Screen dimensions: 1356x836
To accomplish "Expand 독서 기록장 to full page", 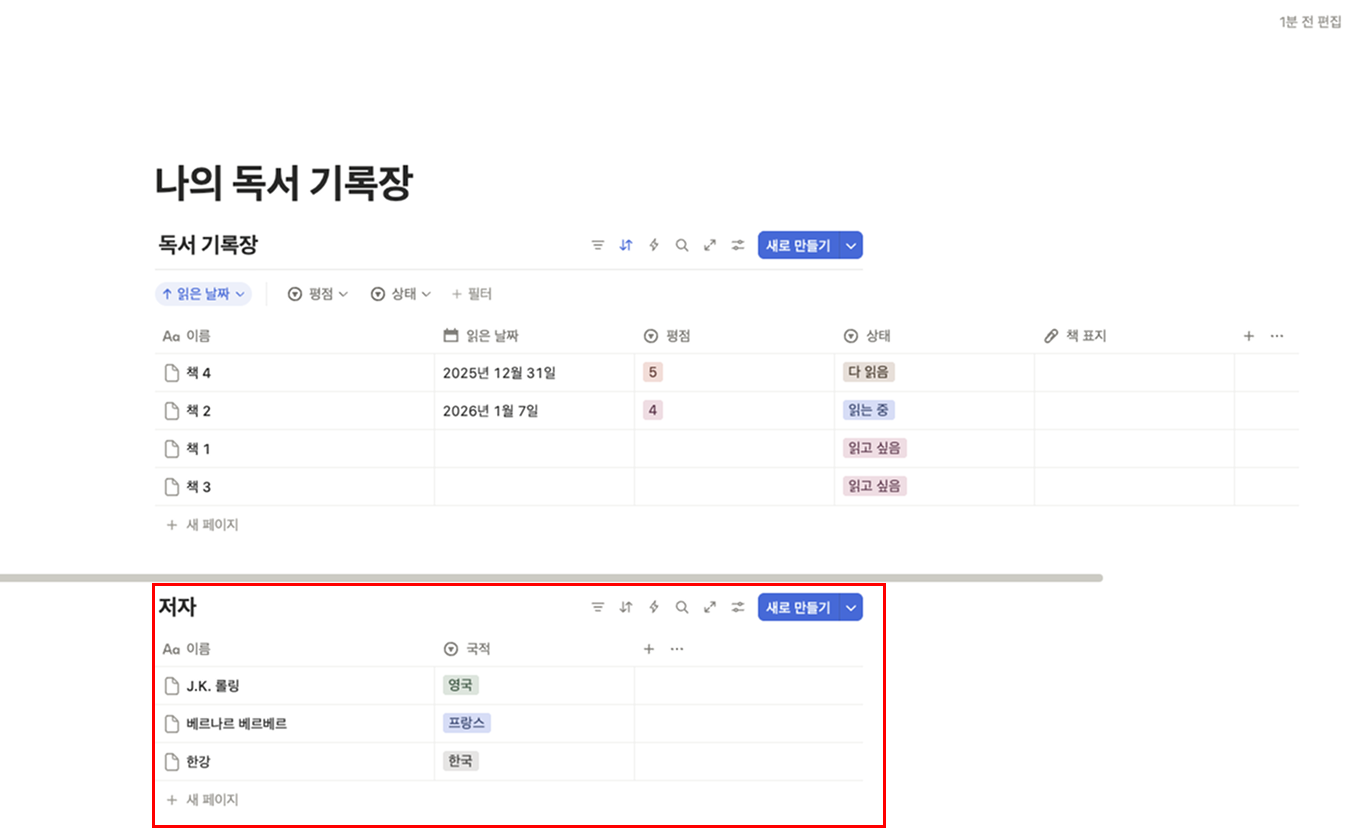I will point(709,244).
